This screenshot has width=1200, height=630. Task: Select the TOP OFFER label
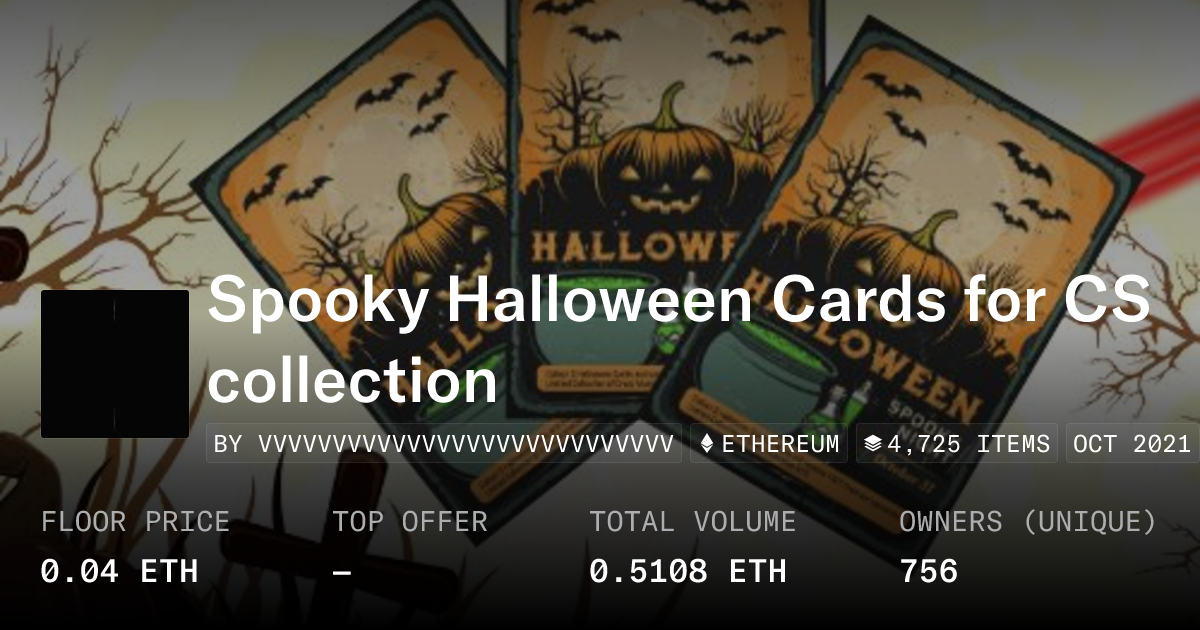[410, 521]
